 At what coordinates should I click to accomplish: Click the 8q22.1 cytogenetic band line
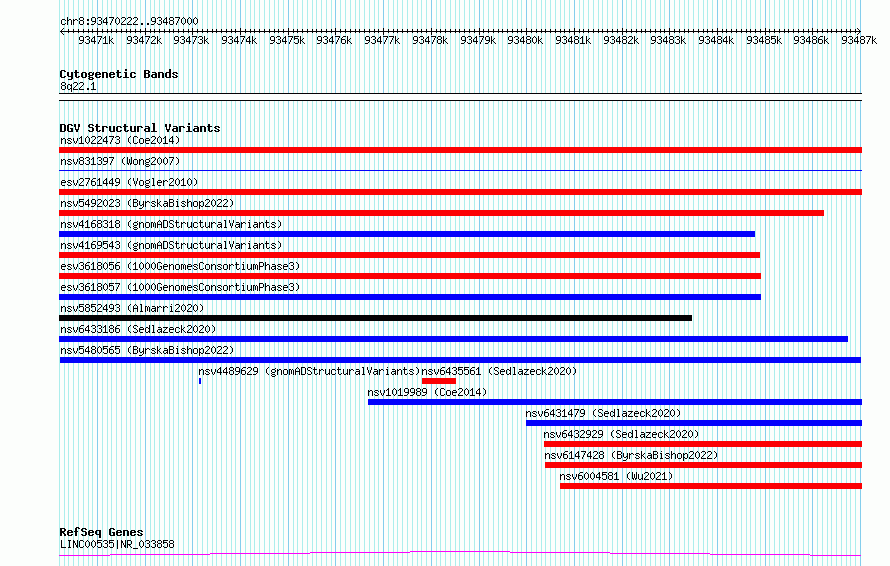[460, 97]
